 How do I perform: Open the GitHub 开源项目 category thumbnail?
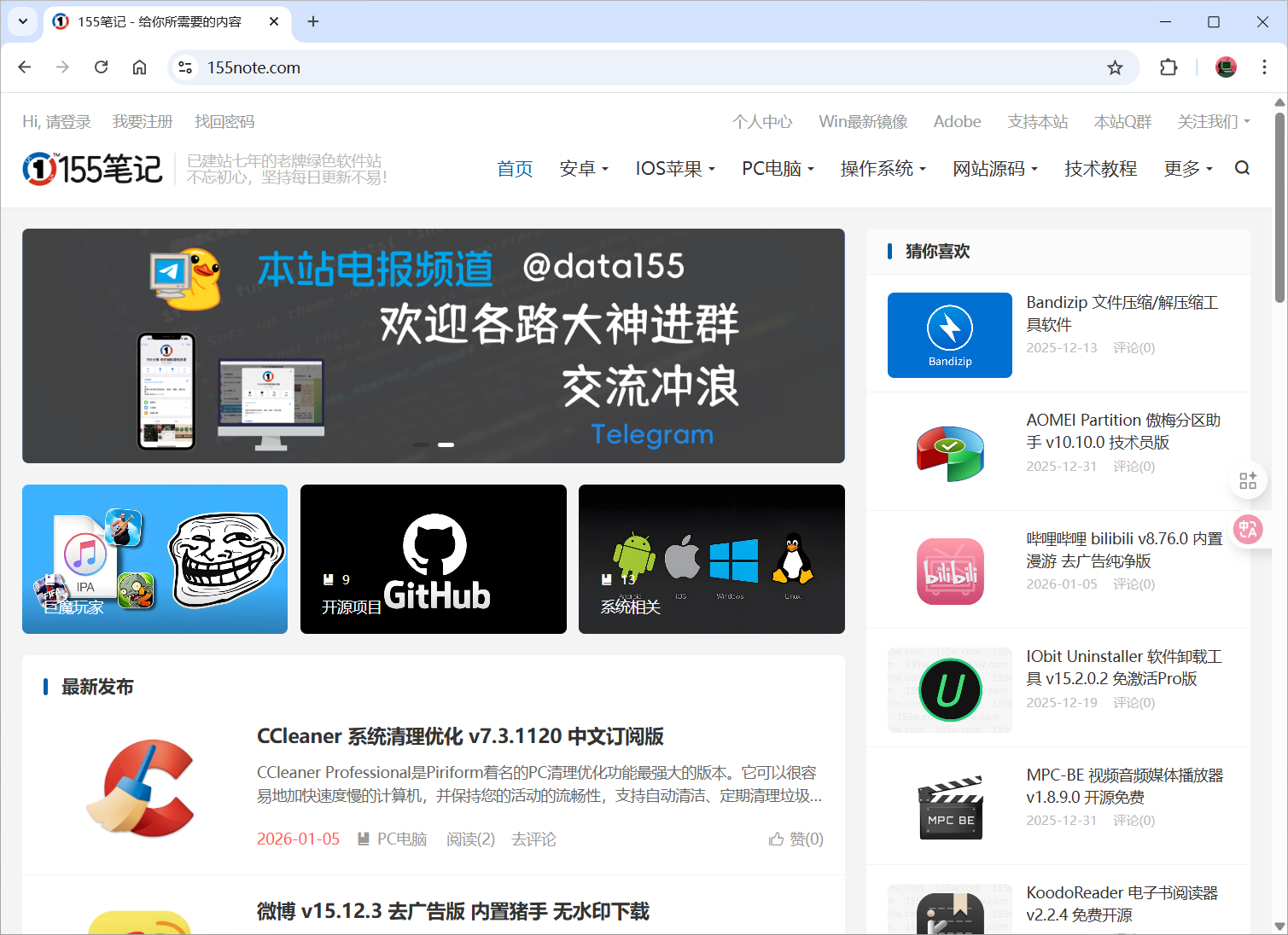tap(434, 560)
